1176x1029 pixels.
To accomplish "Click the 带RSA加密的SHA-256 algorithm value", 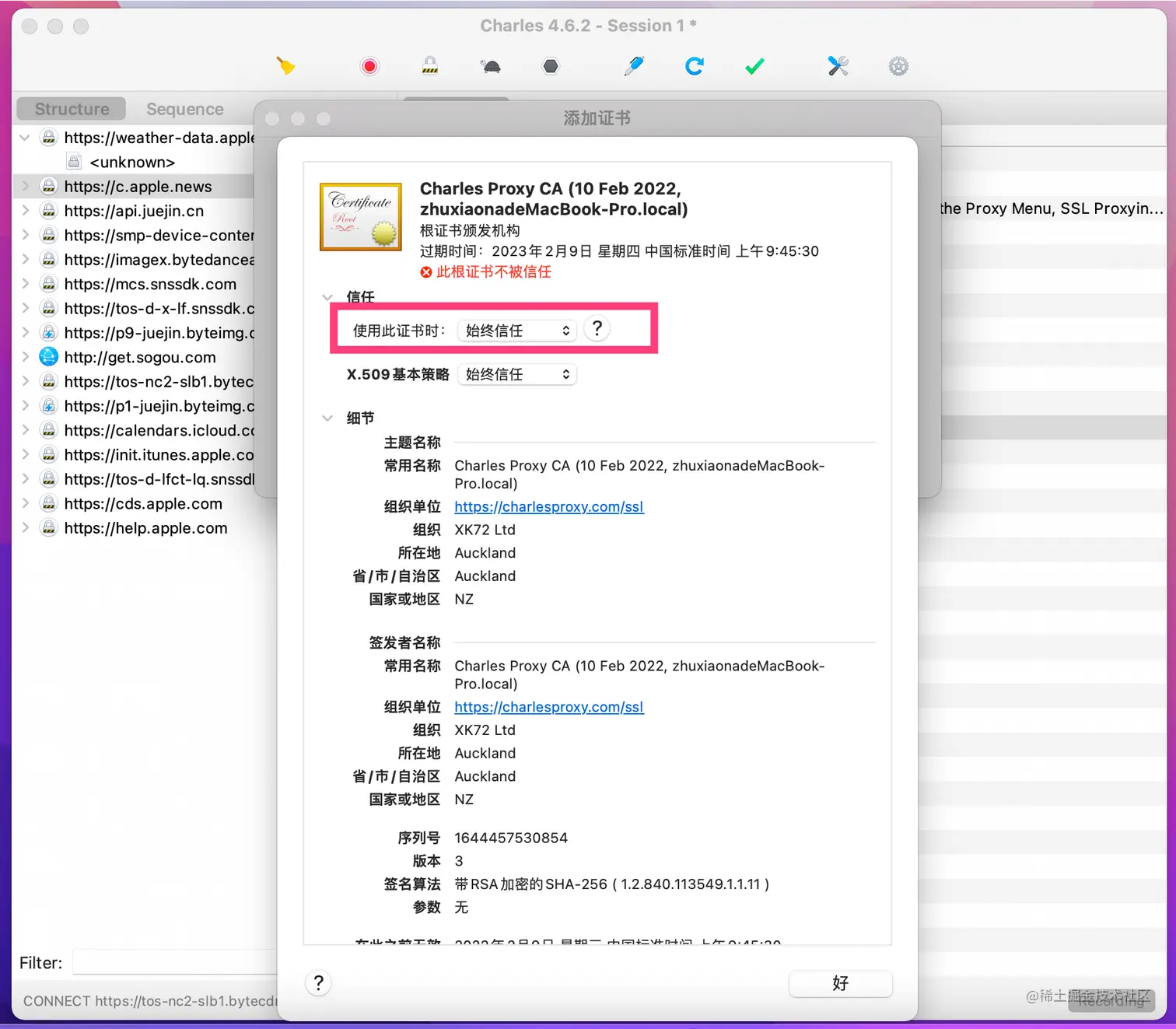I will pyautogui.click(x=612, y=884).
